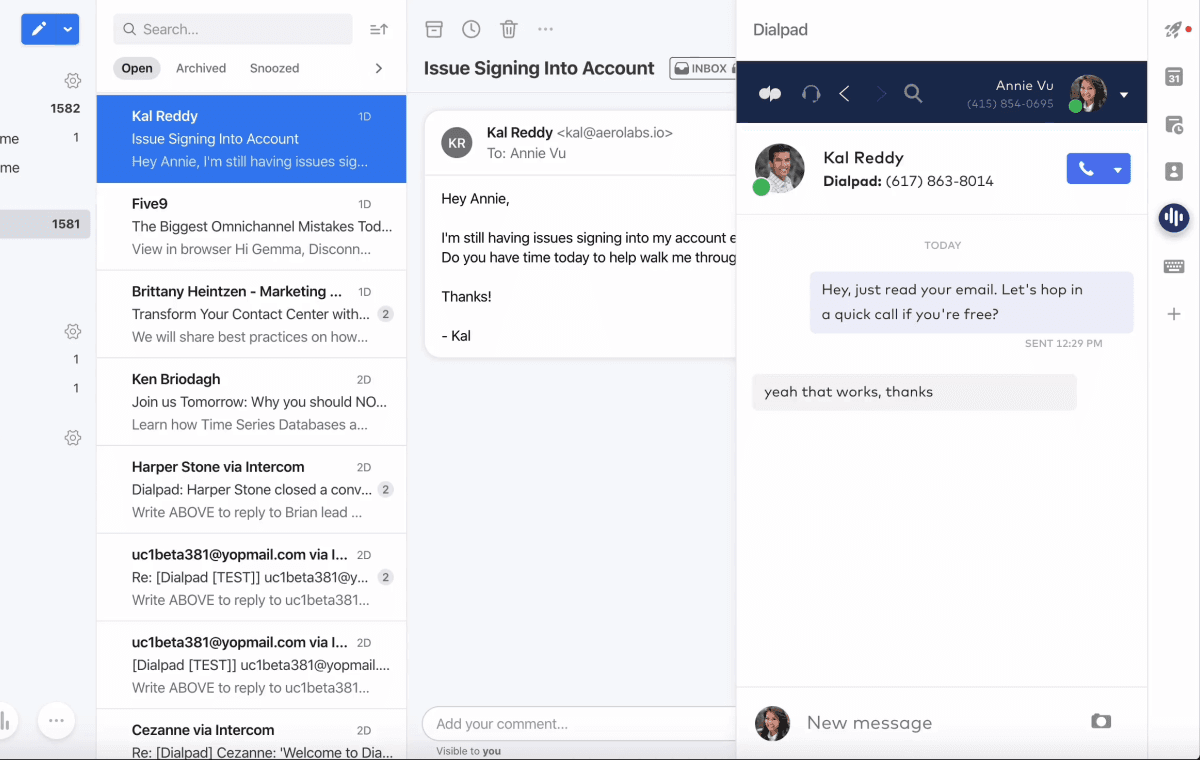Open the lowest gear icon in left sidebar
1200x760 pixels.
point(72,438)
